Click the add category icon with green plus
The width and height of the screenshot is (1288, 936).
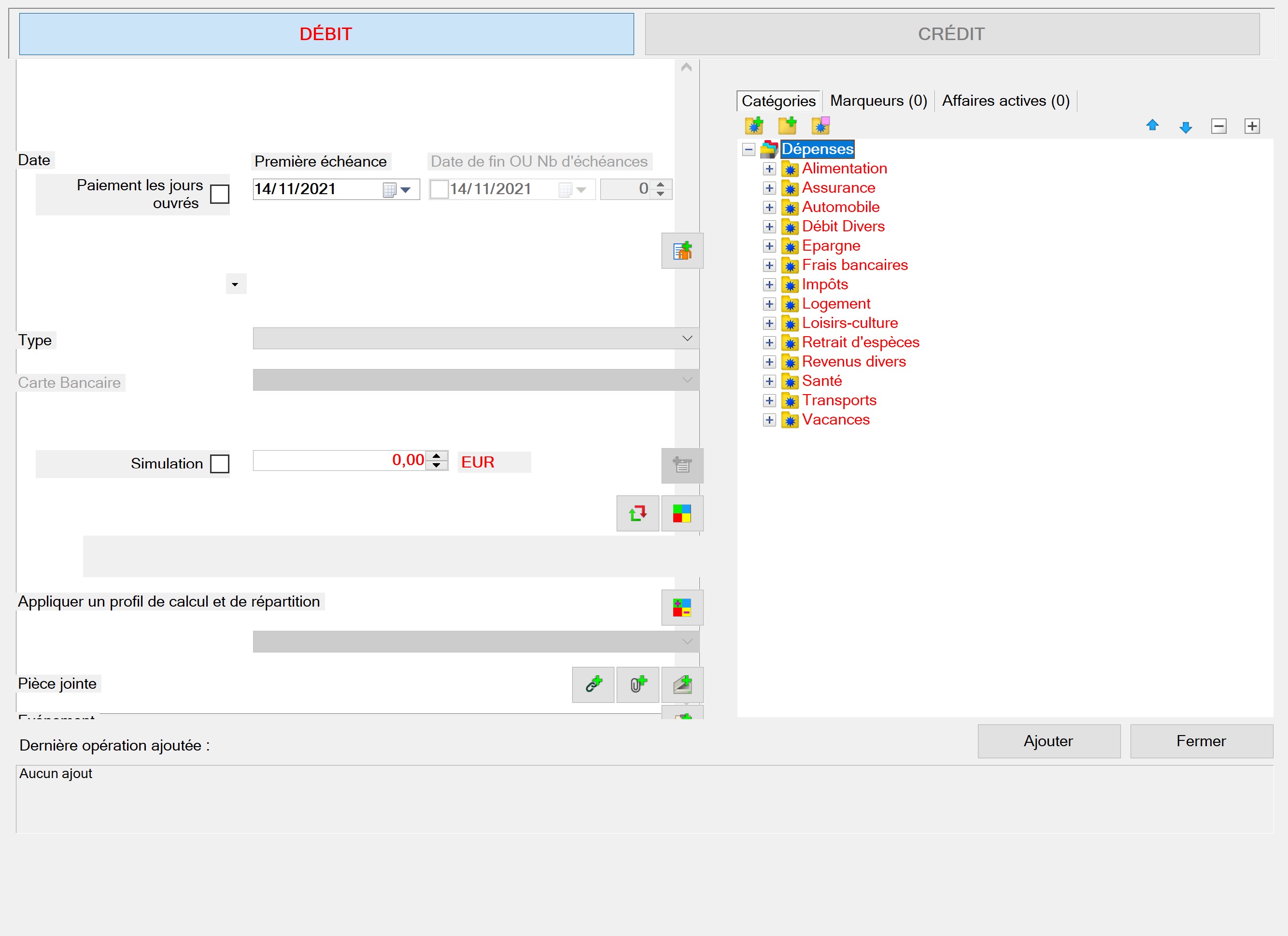754,126
